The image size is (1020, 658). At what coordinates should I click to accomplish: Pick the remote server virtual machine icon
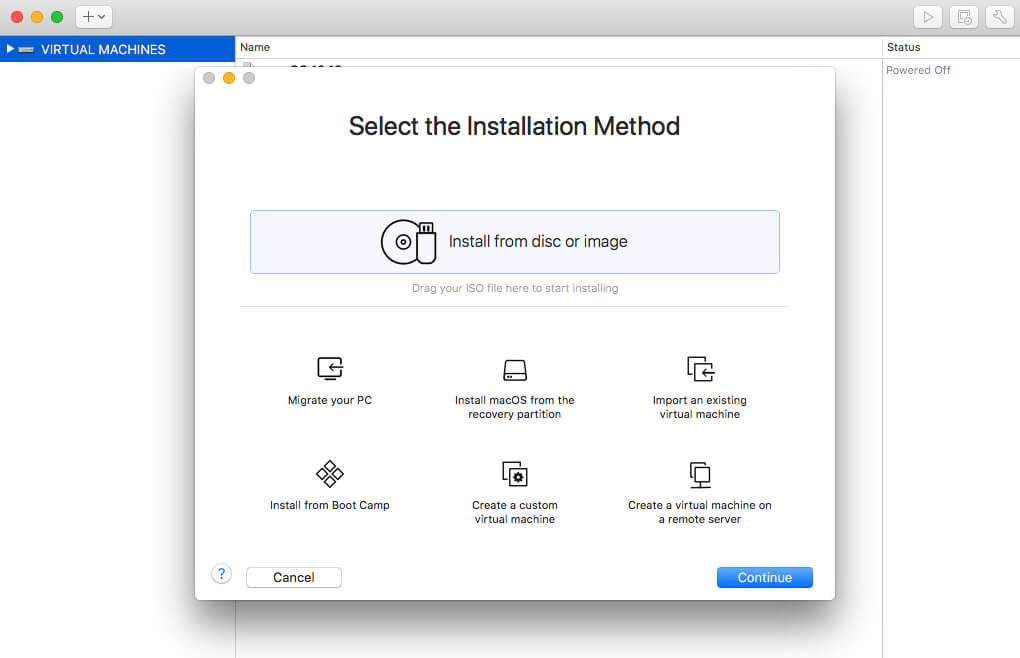coord(700,475)
